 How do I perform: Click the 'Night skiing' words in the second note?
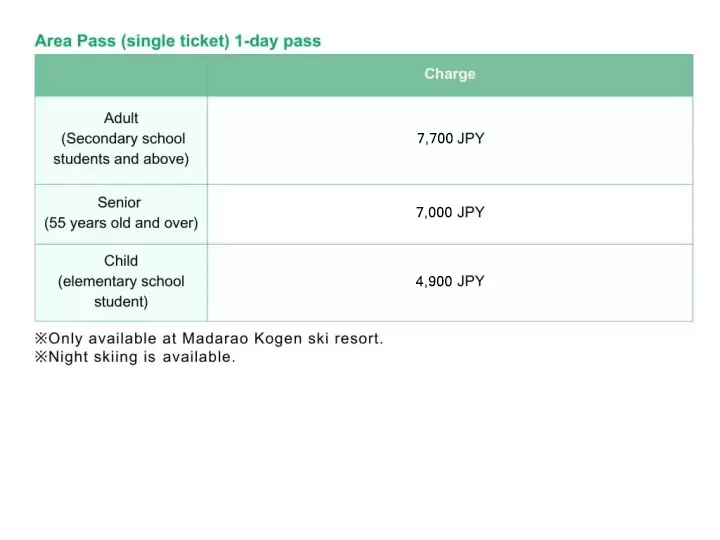[92, 358]
